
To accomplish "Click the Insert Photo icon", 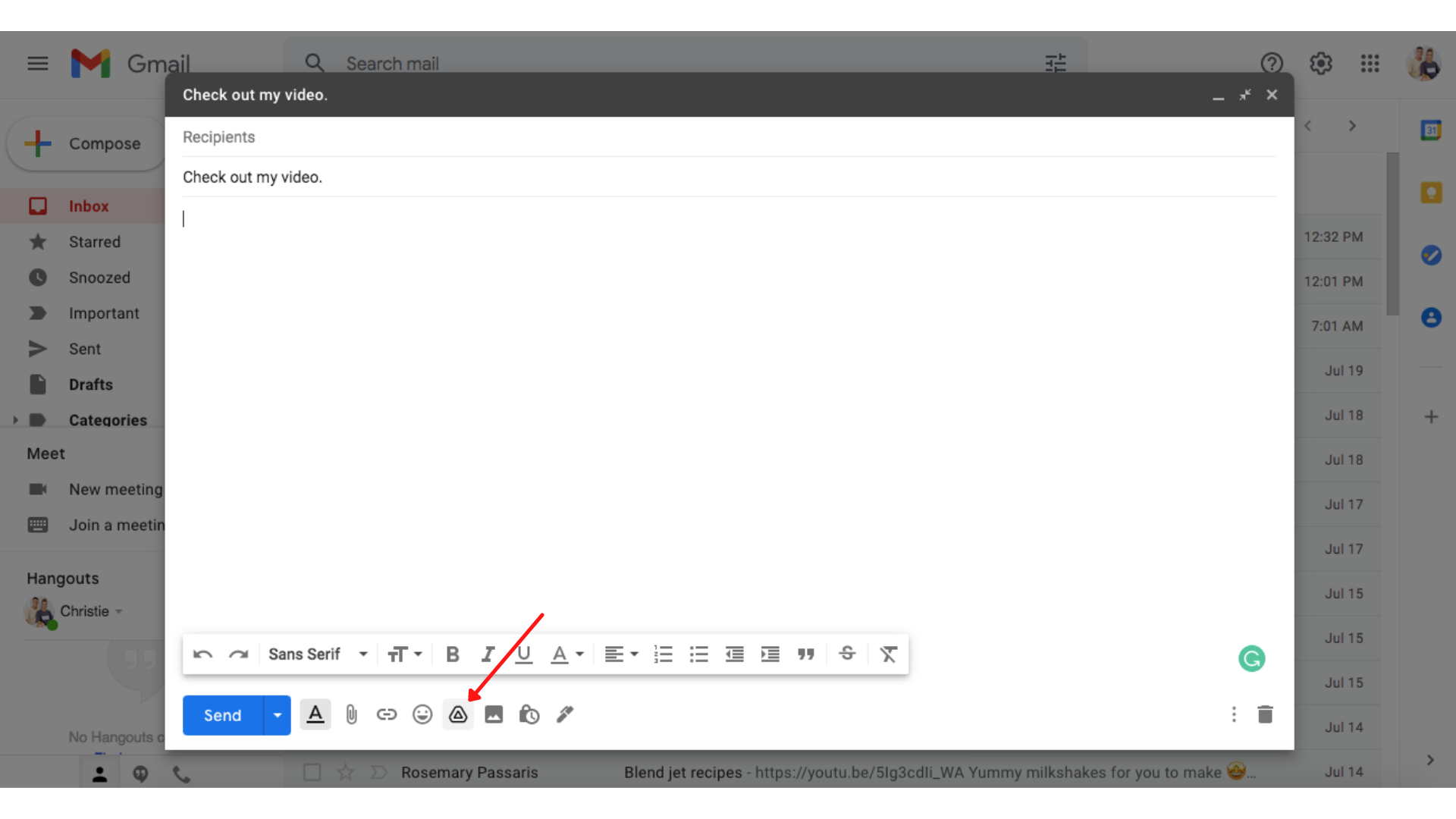I will pos(493,714).
